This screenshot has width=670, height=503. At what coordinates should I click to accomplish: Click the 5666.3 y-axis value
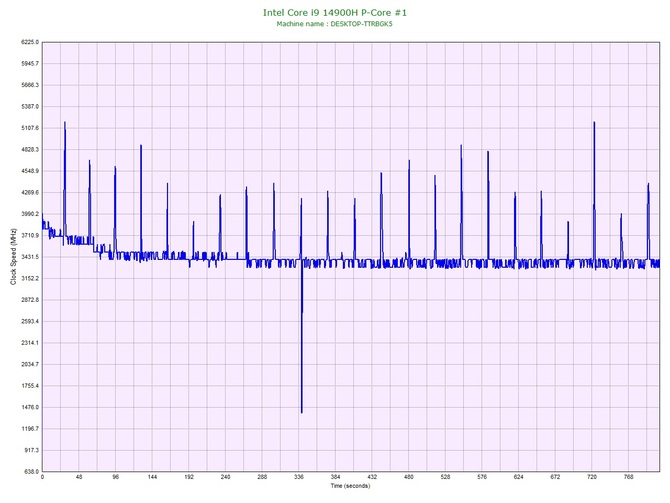tap(30, 85)
